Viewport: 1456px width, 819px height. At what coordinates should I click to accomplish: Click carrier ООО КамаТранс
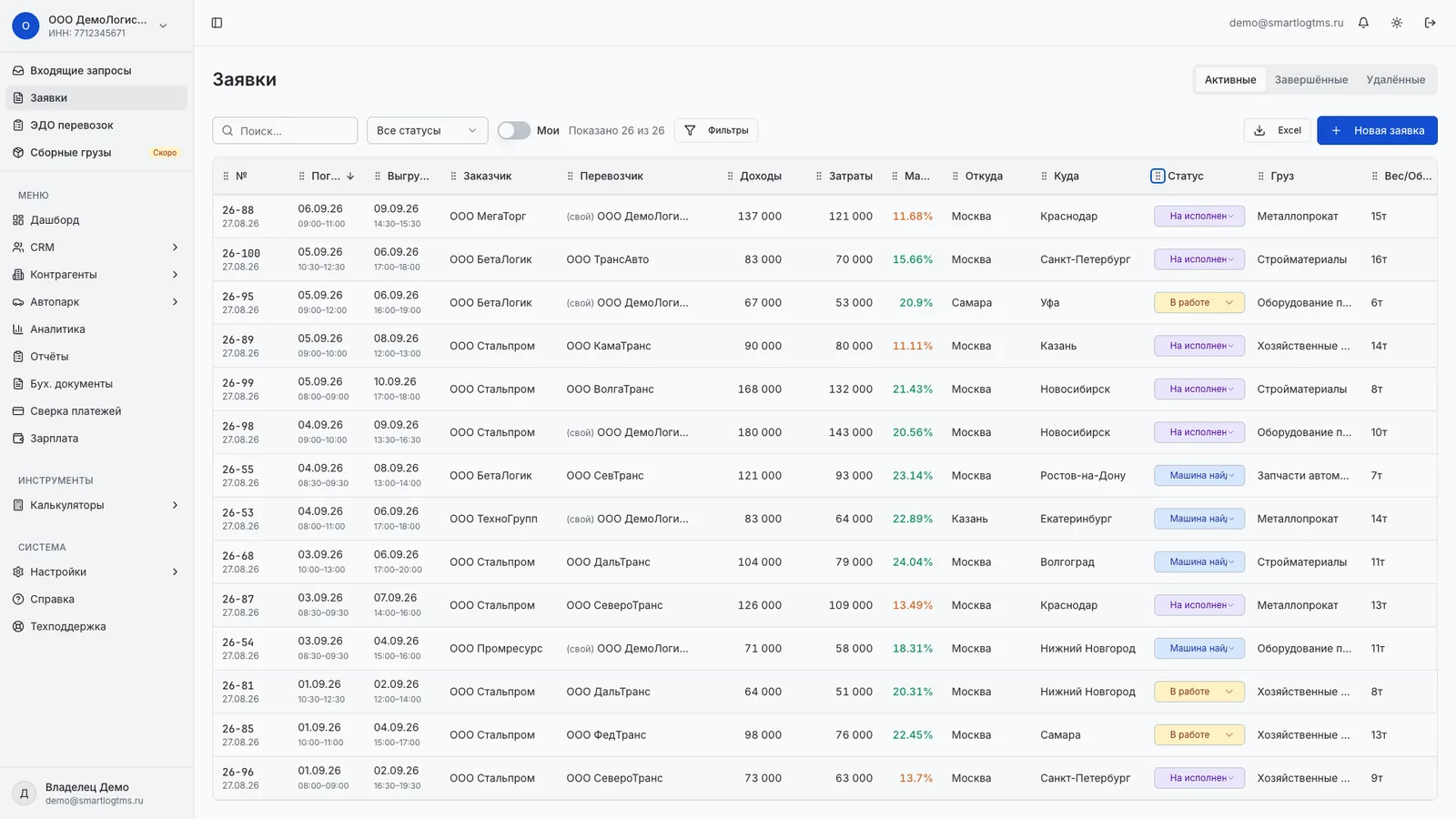[x=608, y=346]
